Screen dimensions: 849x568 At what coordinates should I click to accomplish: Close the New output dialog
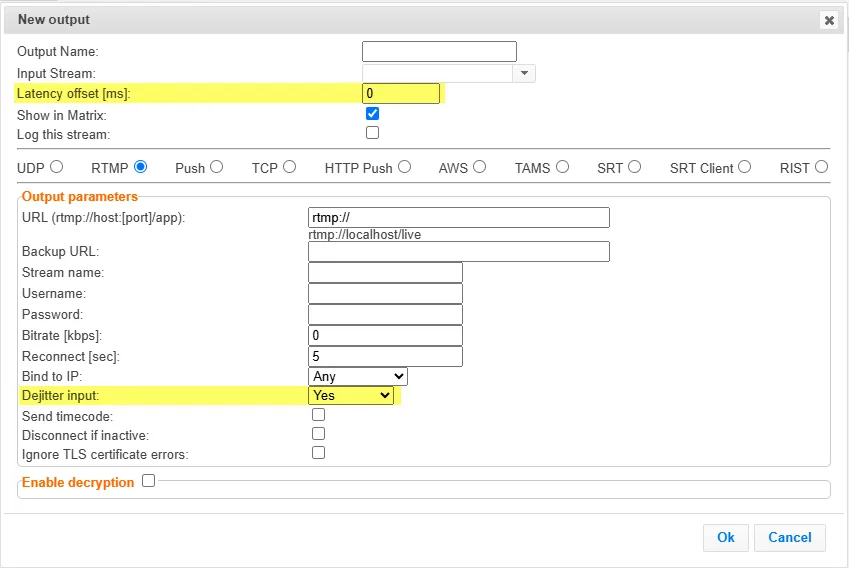pos(829,21)
